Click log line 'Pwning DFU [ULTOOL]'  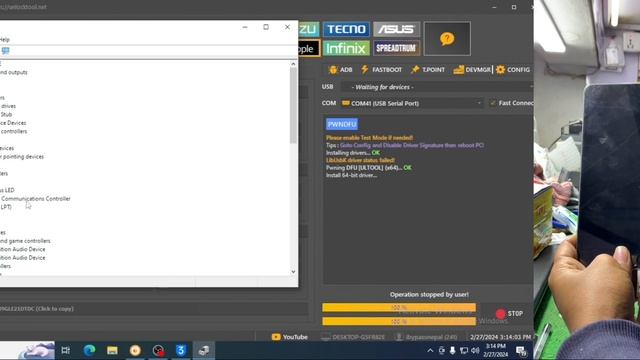(x=369, y=168)
